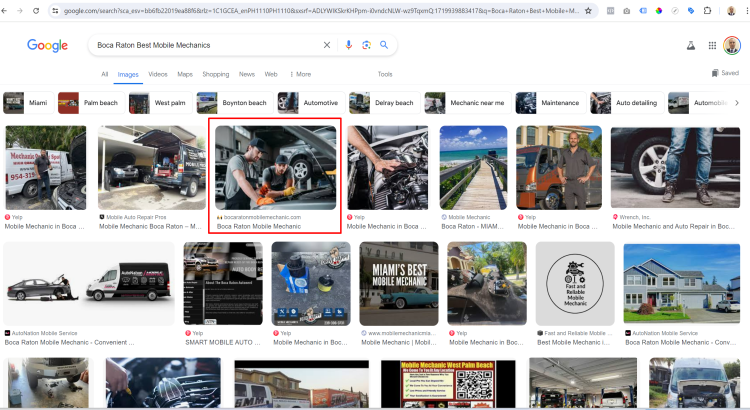Open the News tab
The width and height of the screenshot is (750, 410).
click(x=247, y=74)
